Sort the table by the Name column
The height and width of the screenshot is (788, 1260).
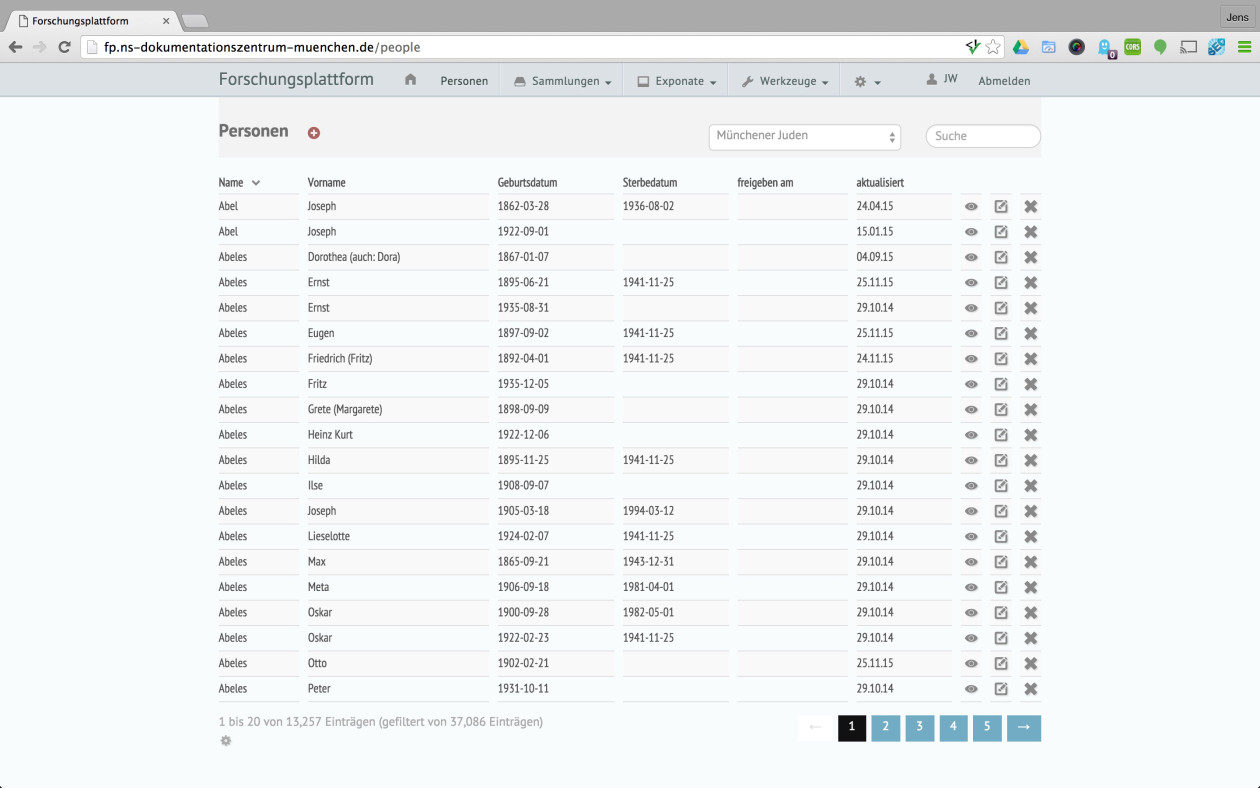click(x=239, y=182)
